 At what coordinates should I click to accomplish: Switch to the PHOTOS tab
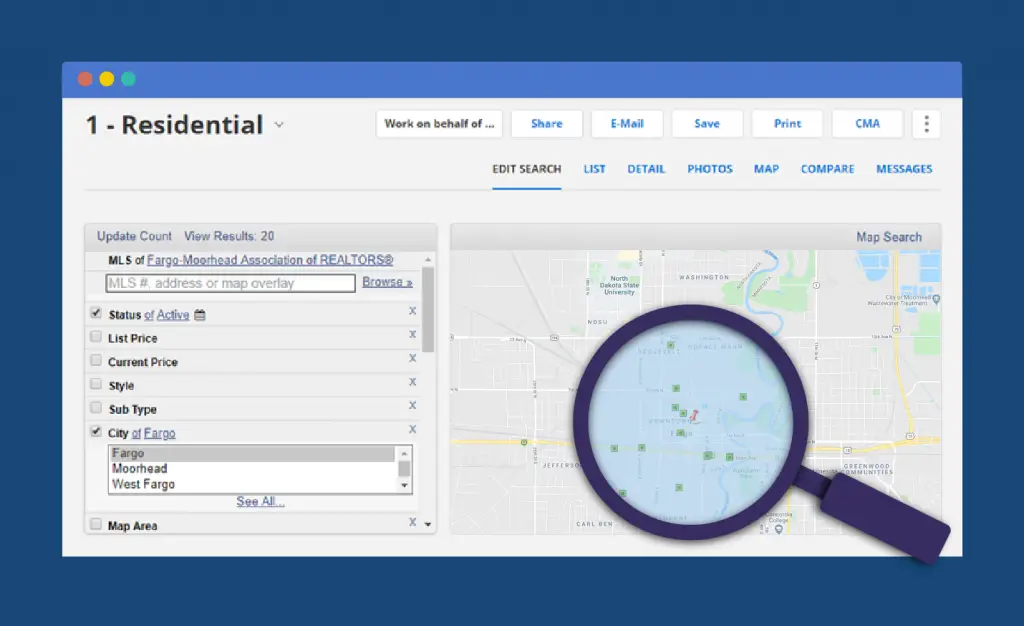(x=710, y=169)
